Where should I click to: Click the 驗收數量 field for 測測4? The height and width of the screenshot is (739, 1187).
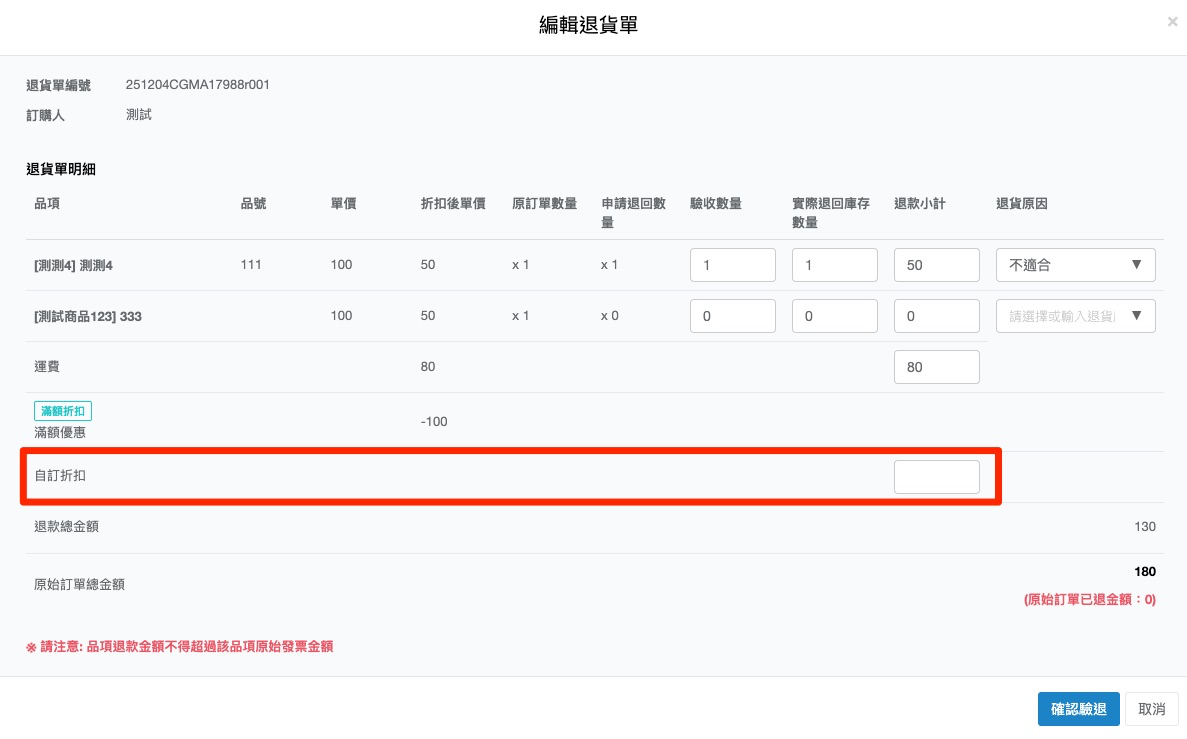[732, 266]
